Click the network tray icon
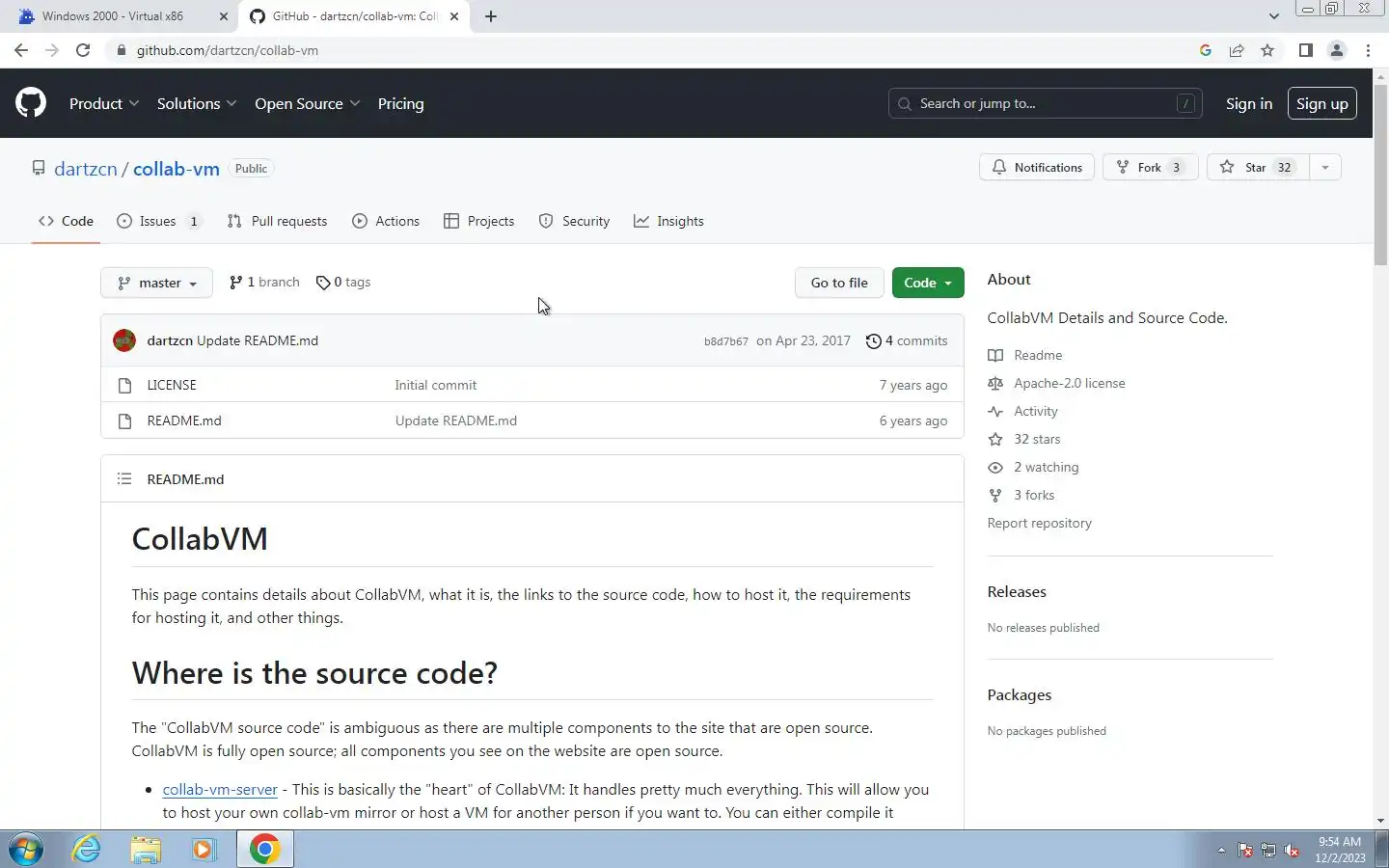Viewport: 1389px width, 868px height. (x=1268, y=850)
